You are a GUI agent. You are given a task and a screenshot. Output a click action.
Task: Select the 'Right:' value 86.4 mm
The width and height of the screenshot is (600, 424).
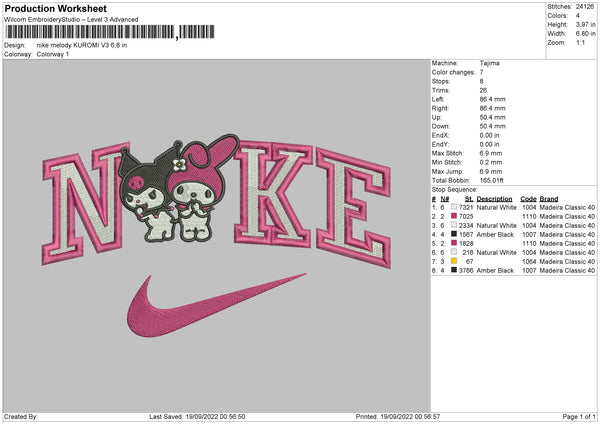pos(492,108)
